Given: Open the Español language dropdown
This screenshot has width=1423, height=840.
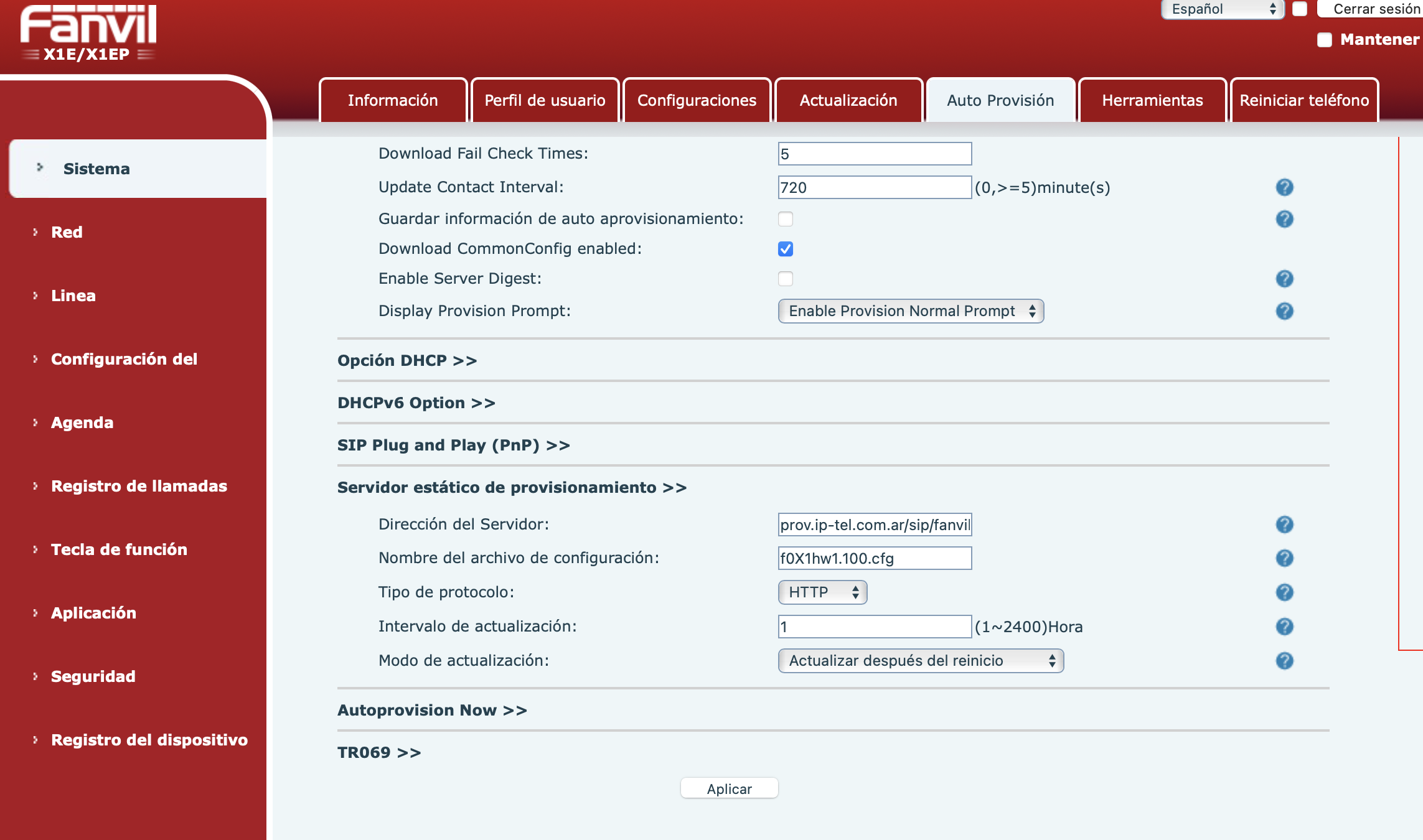Looking at the screenshot, I should (x=1223, y=9).
